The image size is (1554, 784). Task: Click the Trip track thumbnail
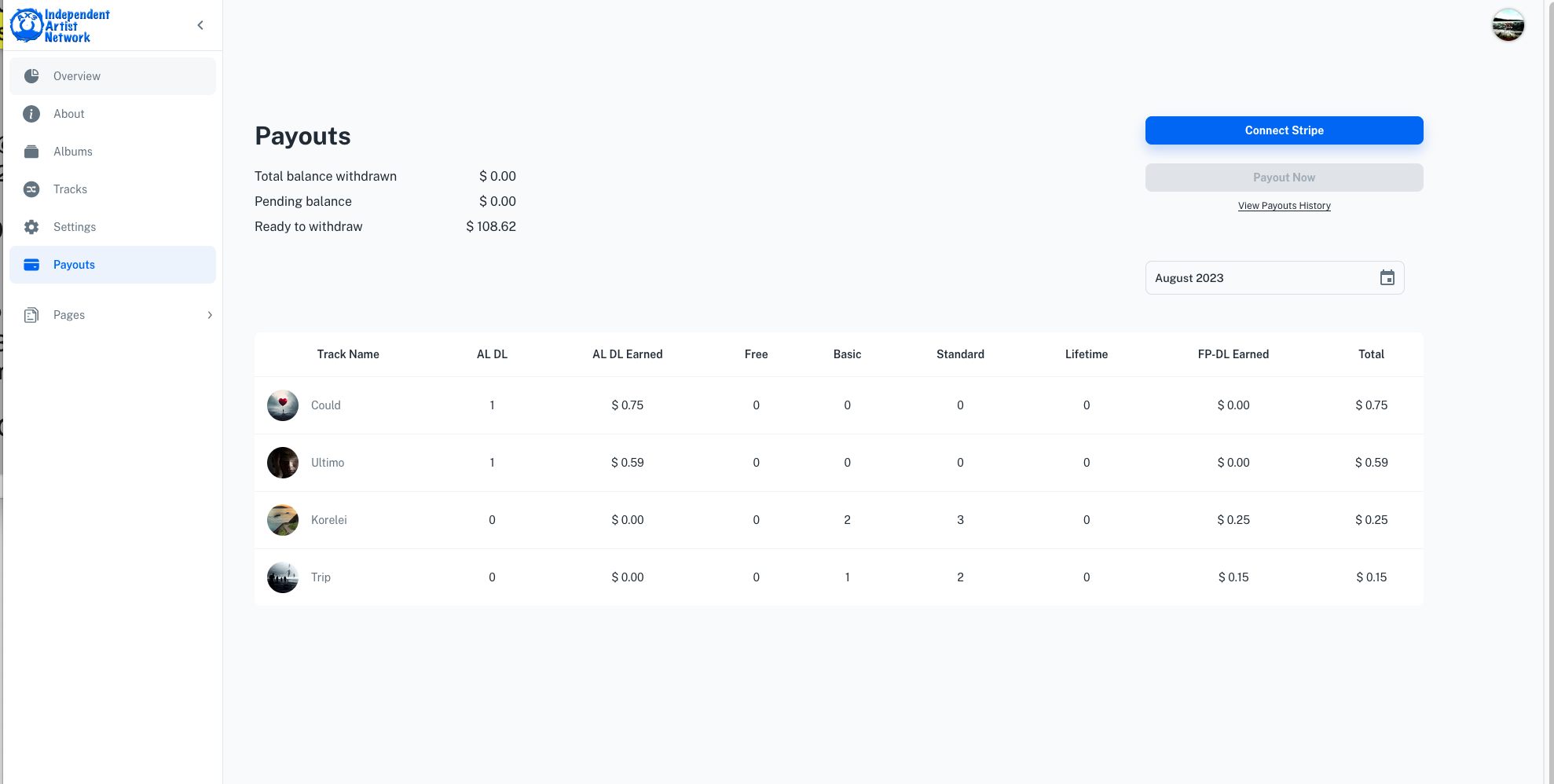tap(283, 577)
